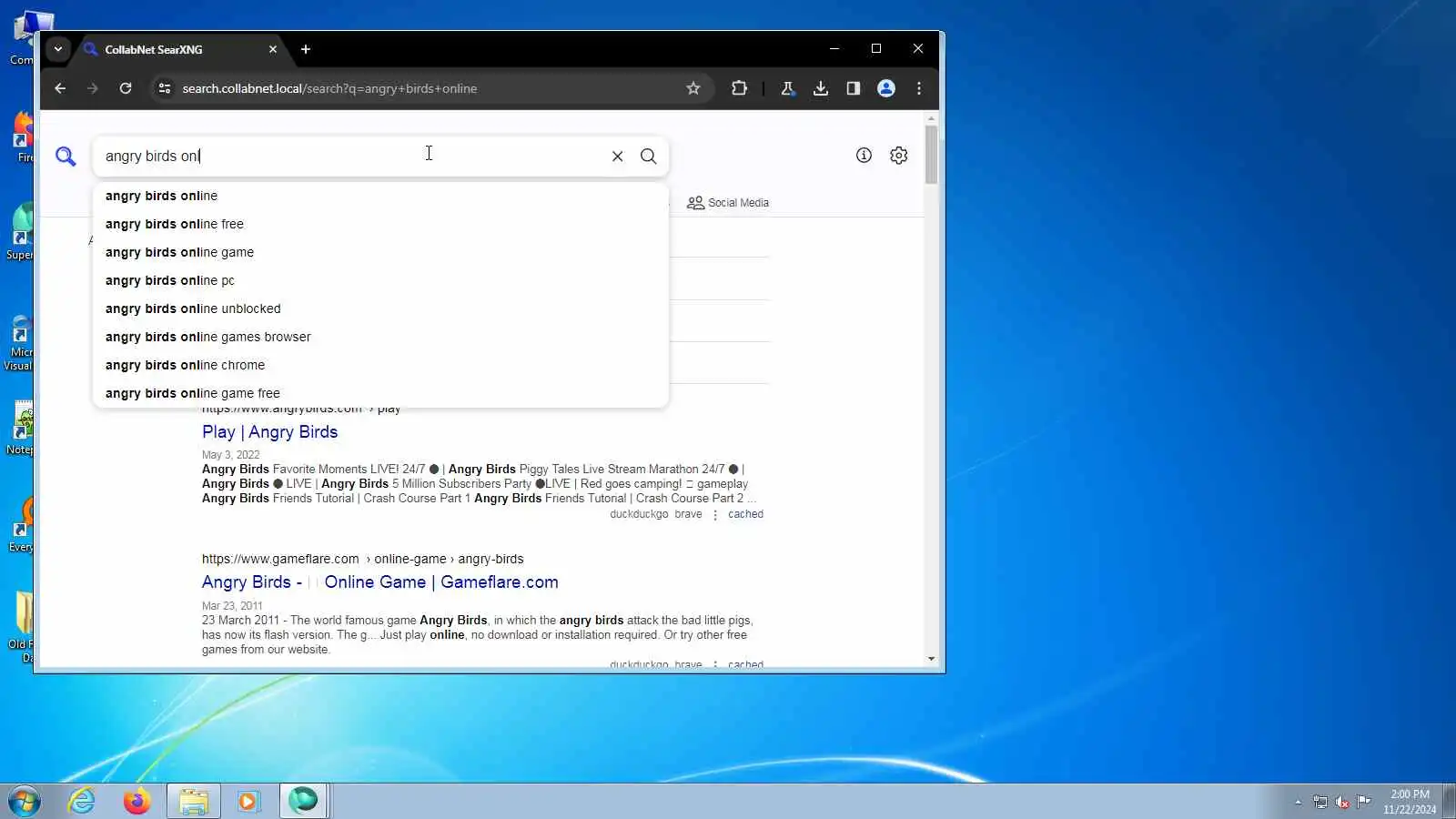Click the scrollbar down arrow
1456x819 pixels.
click(x=931, y=659)
